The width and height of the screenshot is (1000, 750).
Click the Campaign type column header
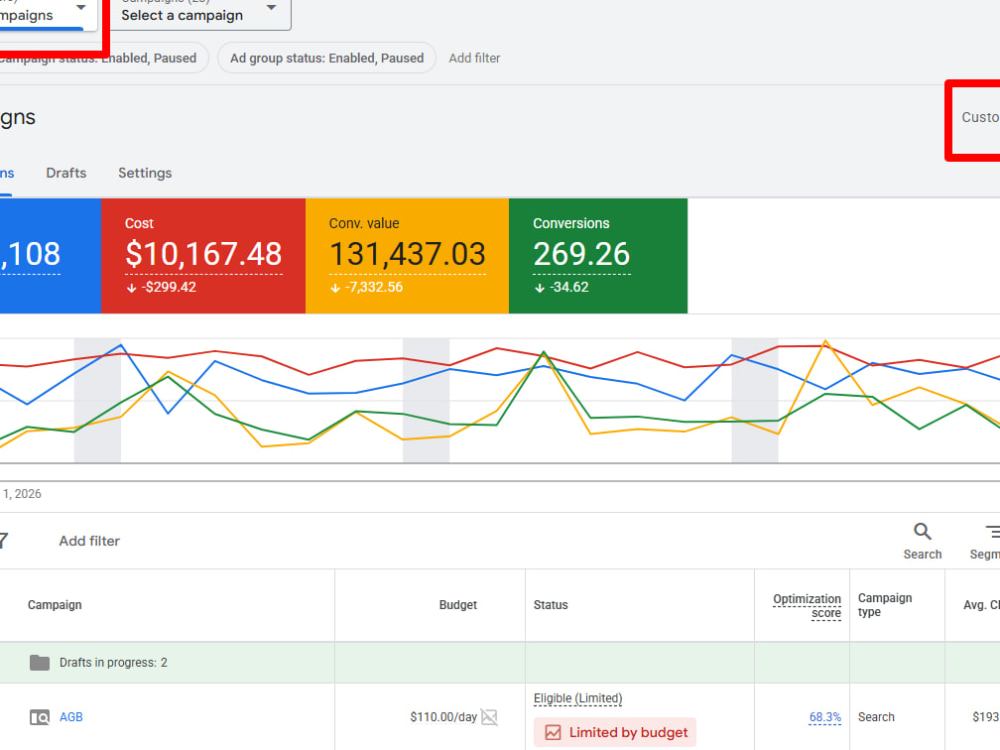tap(885, 605)
